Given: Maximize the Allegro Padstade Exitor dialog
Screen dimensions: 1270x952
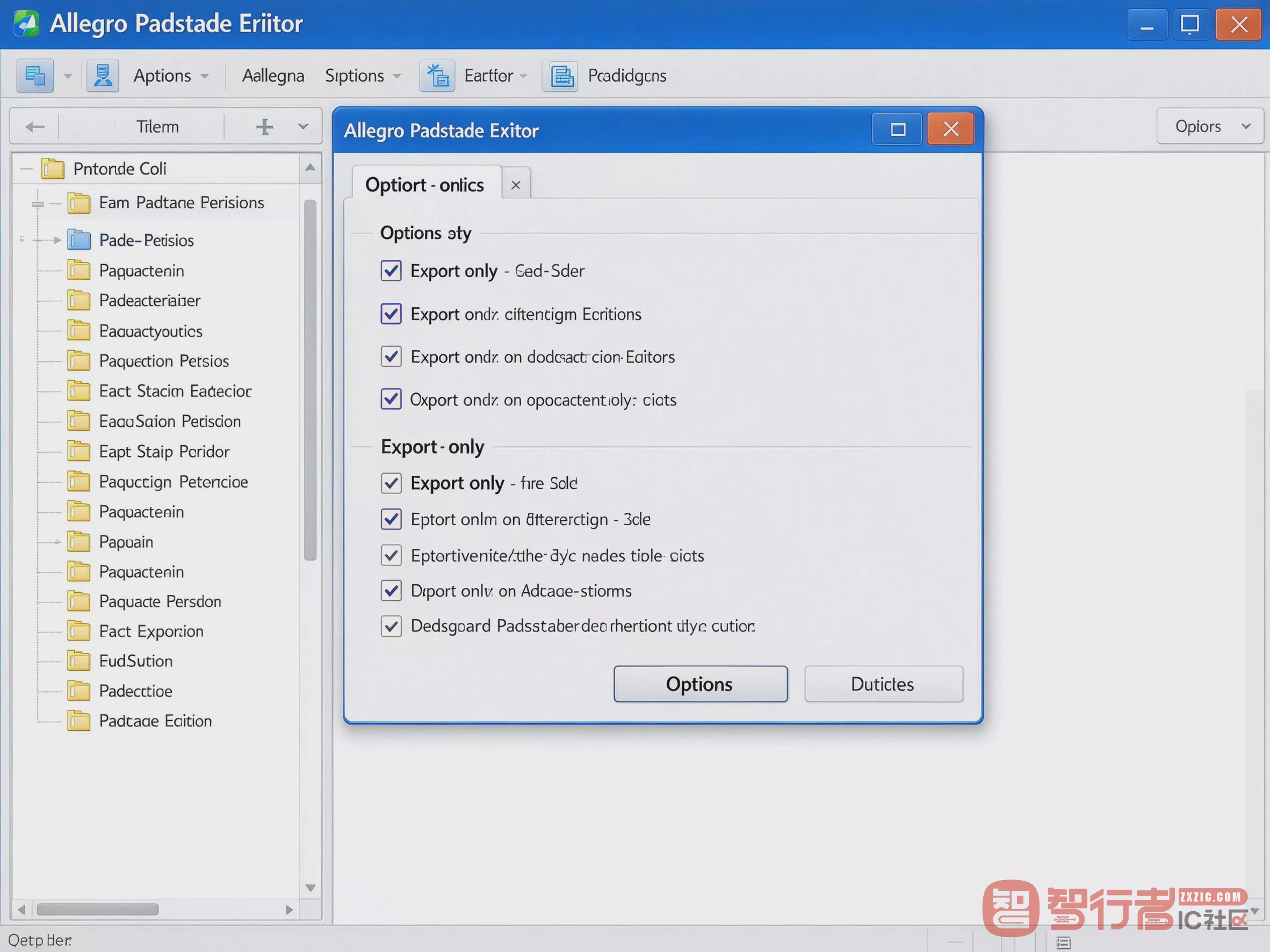Looking at the screenshot, I should [x=897, y=129].
